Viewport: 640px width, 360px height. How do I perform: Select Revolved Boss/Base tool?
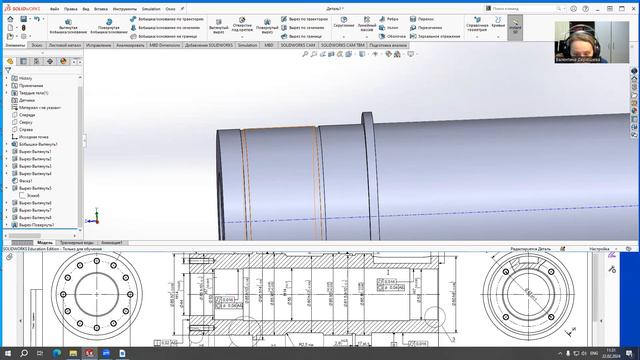[109, 26]
